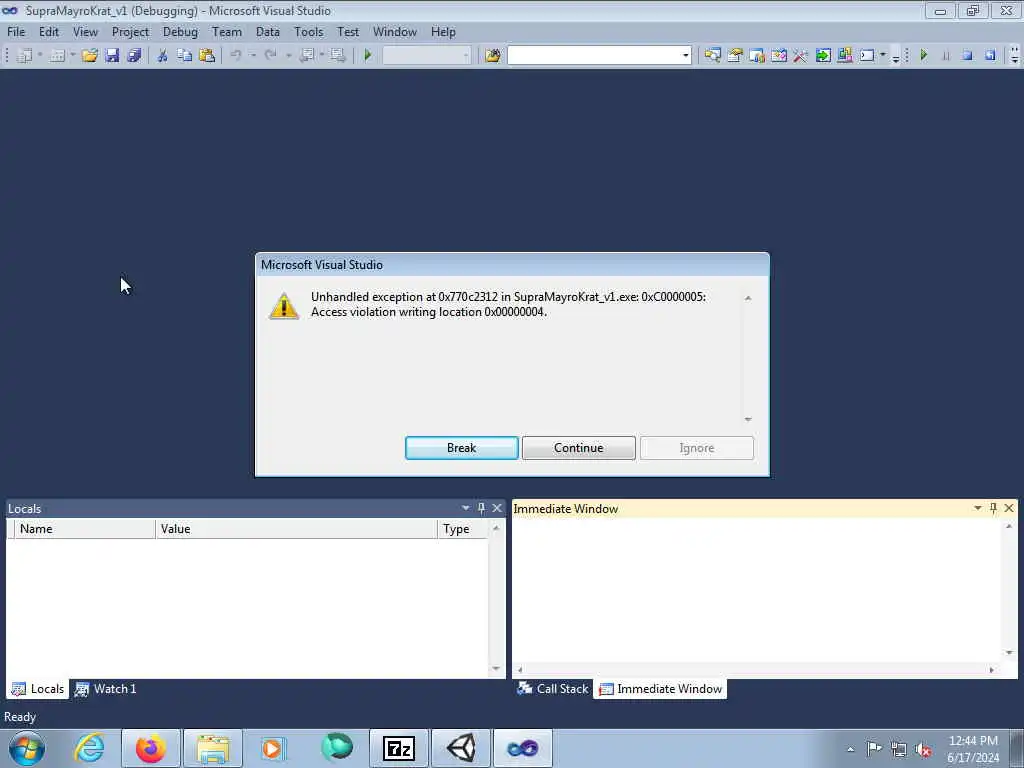Click the Open File folder icon
1024x768 pixels.
click(x=89, y=56)
